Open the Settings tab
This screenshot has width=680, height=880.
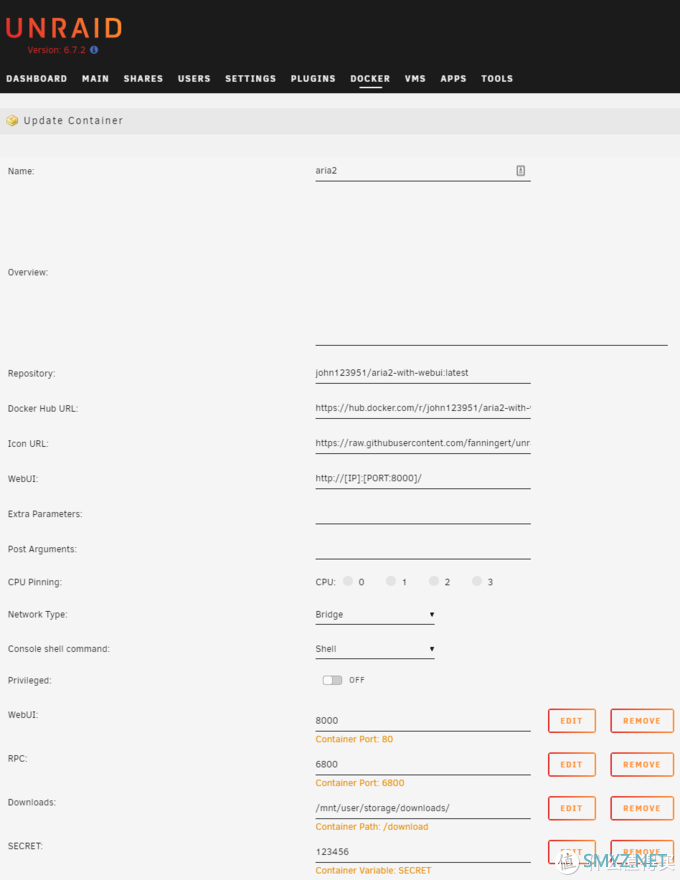(x=251, y=79)
